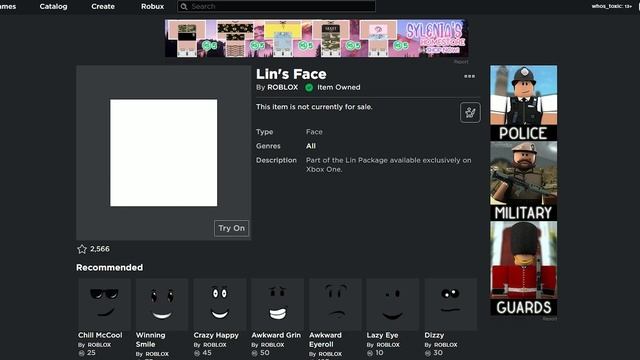Open the three-dot options menu

click(x=469, y=76)
